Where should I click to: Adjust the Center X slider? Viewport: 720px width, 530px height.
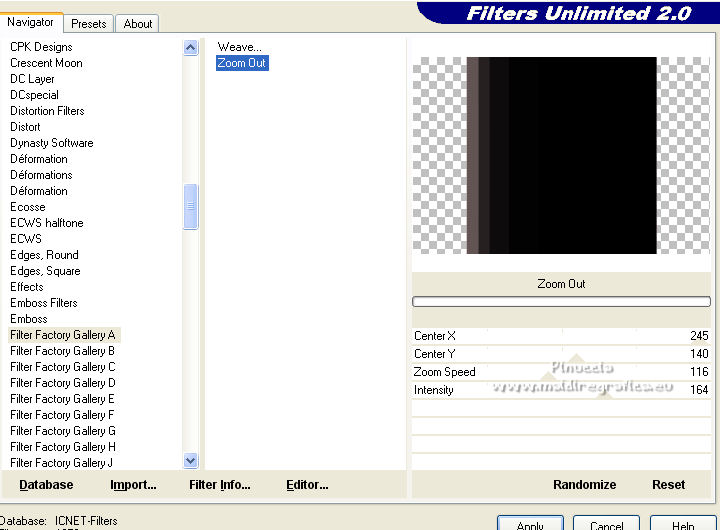click(561, 336)
